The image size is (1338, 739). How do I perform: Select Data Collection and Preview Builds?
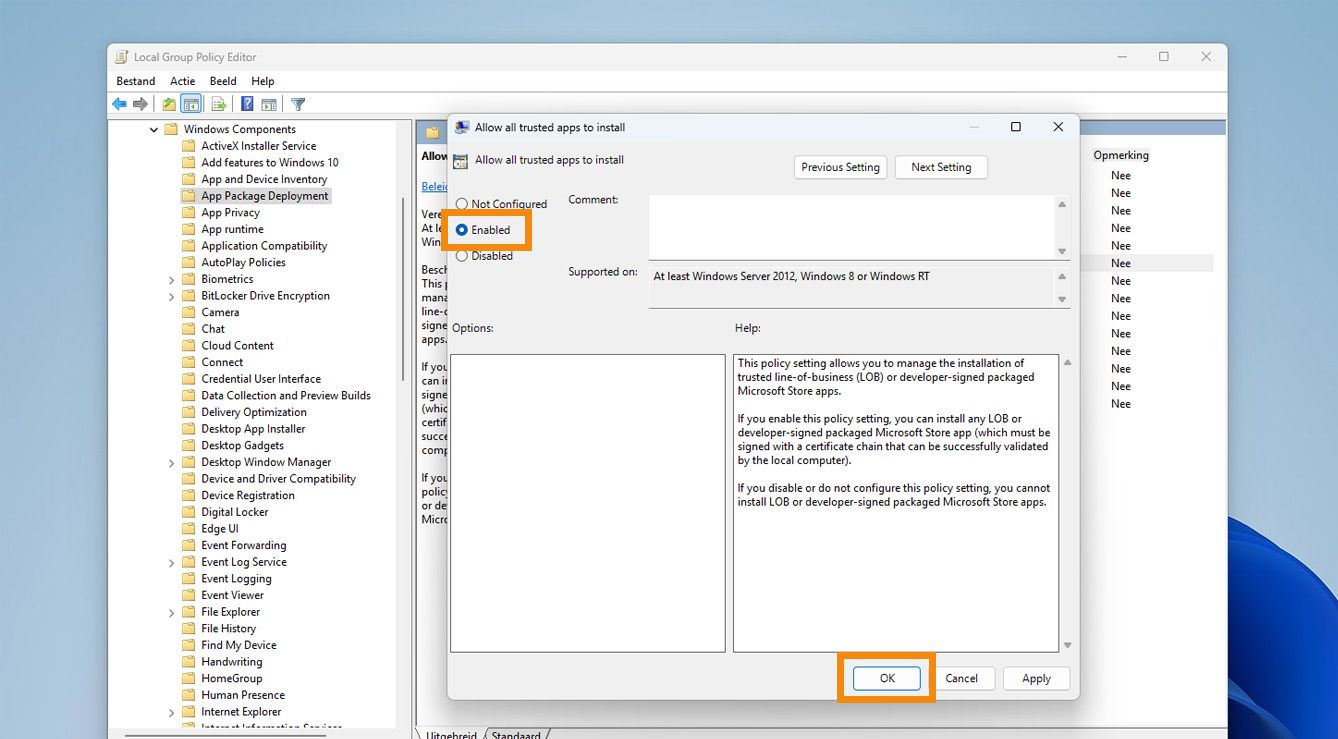point(286,396)
